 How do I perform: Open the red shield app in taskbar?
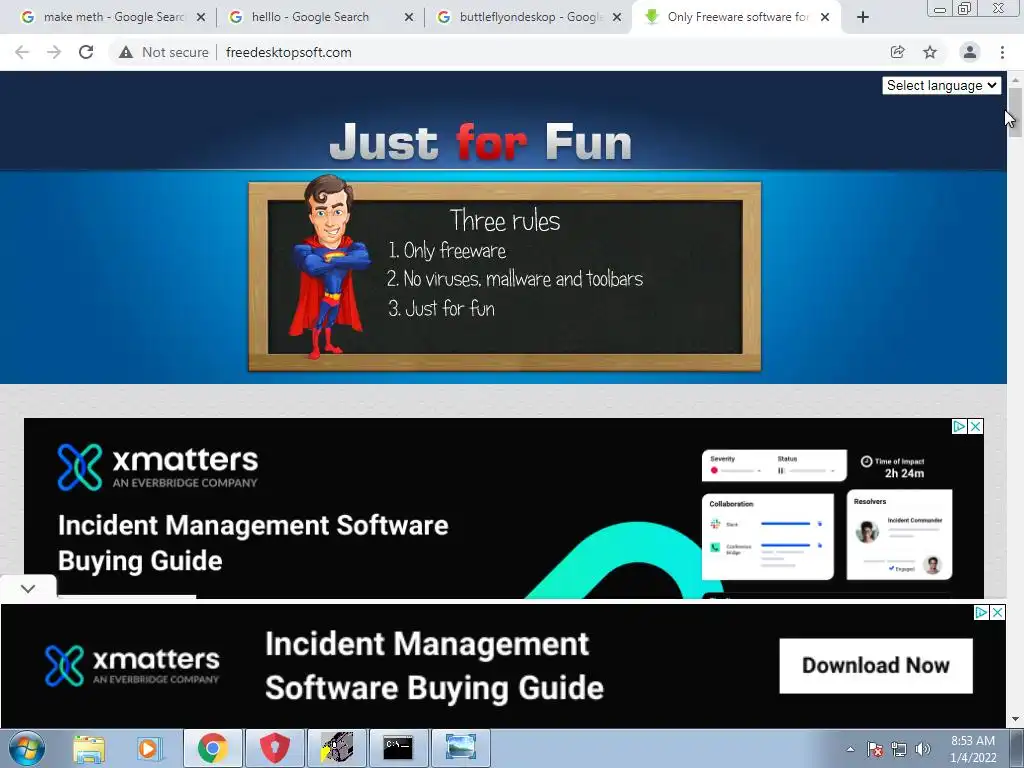(275, 748)
